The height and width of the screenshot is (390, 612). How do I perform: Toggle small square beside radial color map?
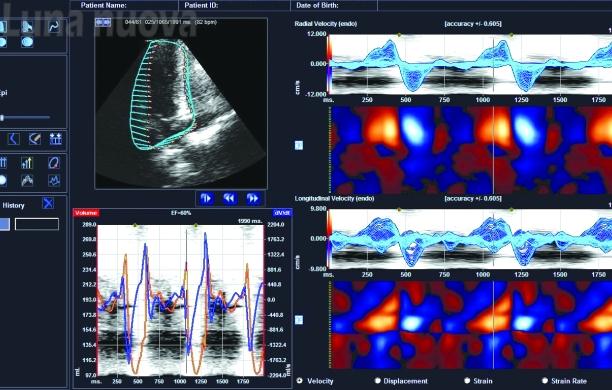point(299,145)
